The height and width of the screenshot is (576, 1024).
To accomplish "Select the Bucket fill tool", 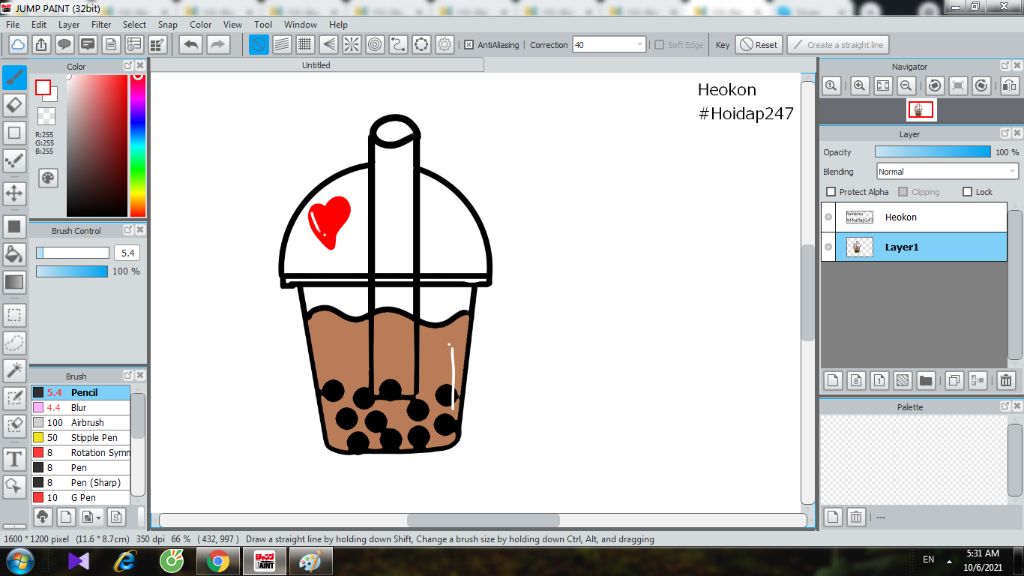I will 14,254.
